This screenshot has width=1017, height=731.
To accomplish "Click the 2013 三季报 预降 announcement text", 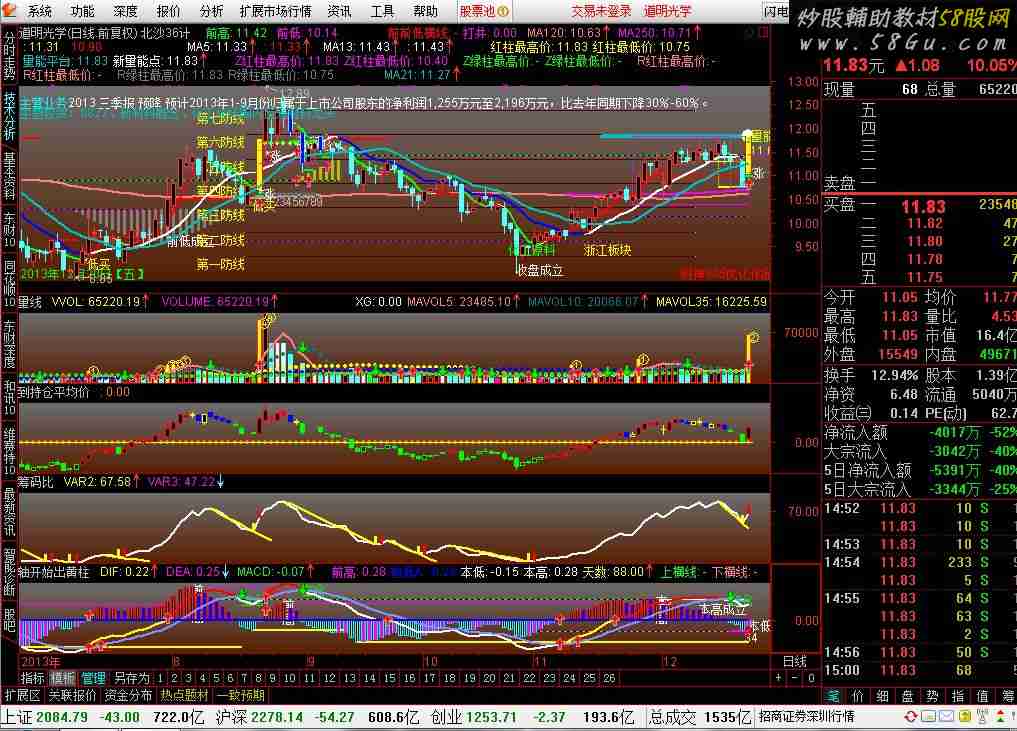I will coord(387,102).
